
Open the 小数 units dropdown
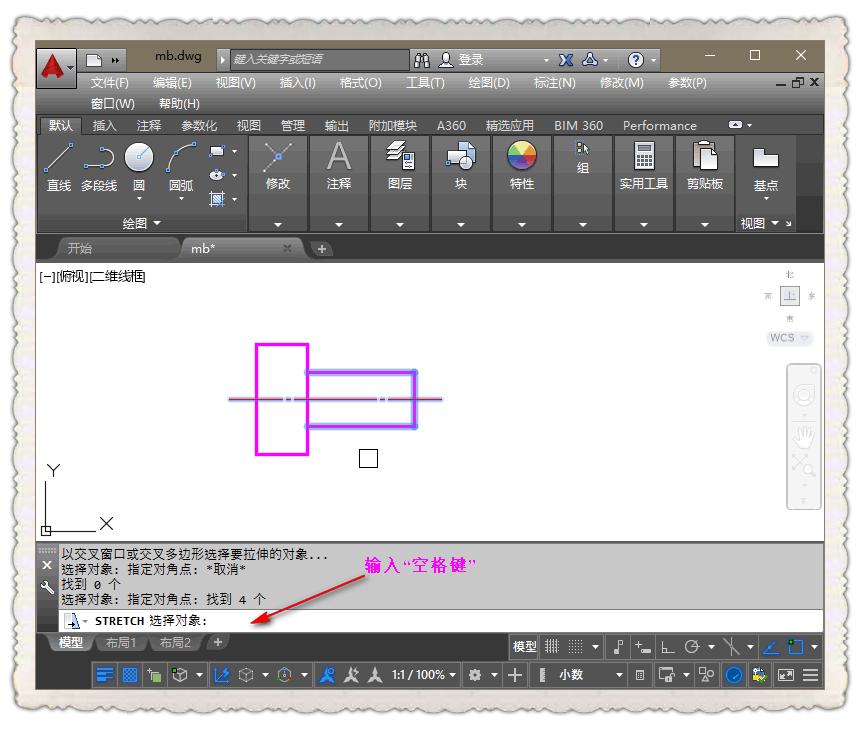pos(570,675)
